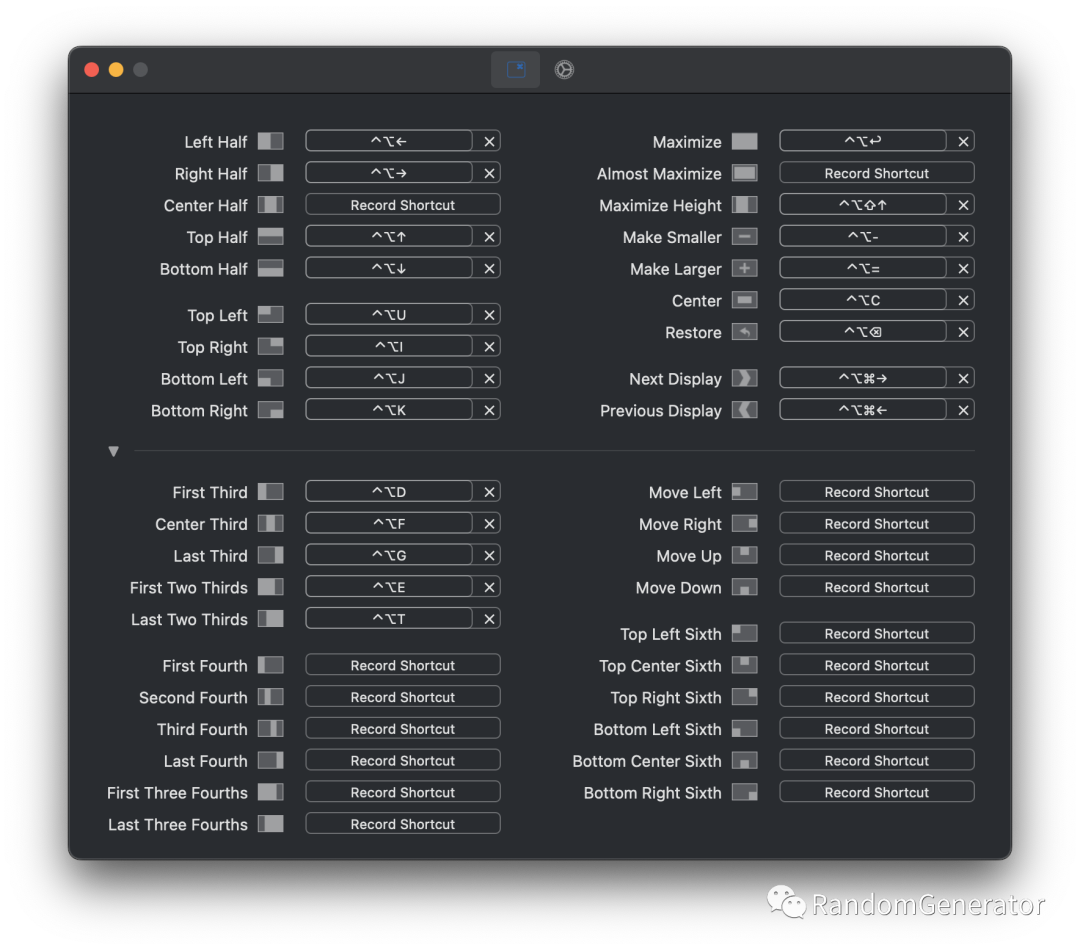Click the Top Half layout icon
Viewport: 1080px width, 950px height.
[271, 236]
